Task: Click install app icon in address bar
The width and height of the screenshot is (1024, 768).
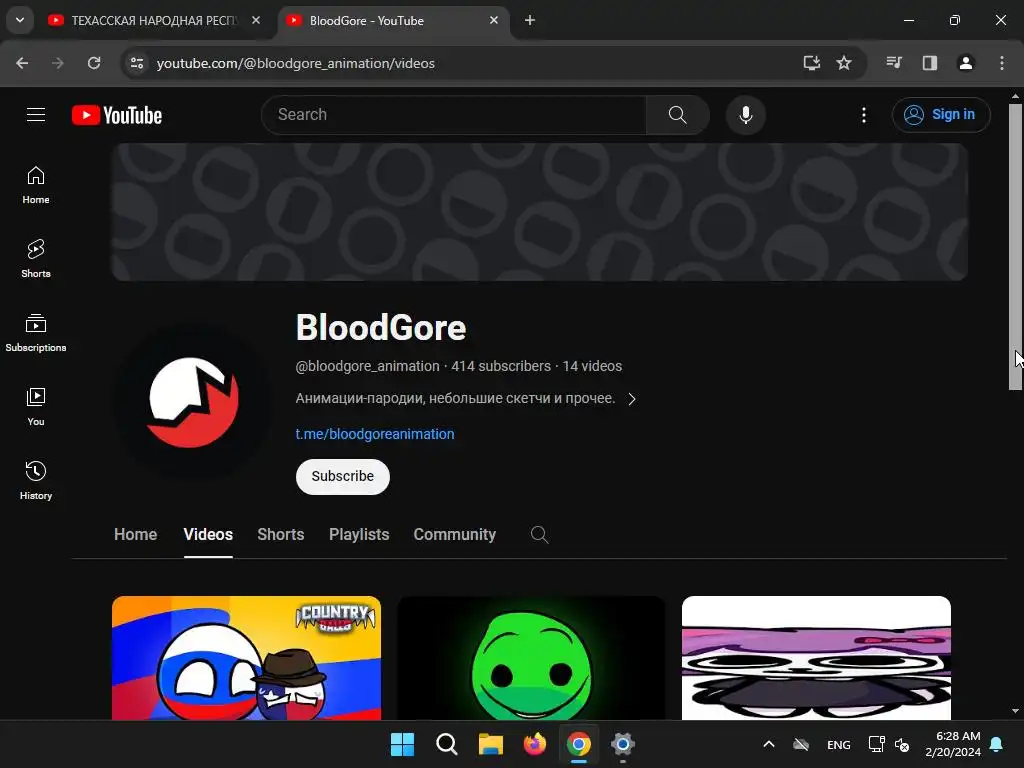Action: click(811, 63)
